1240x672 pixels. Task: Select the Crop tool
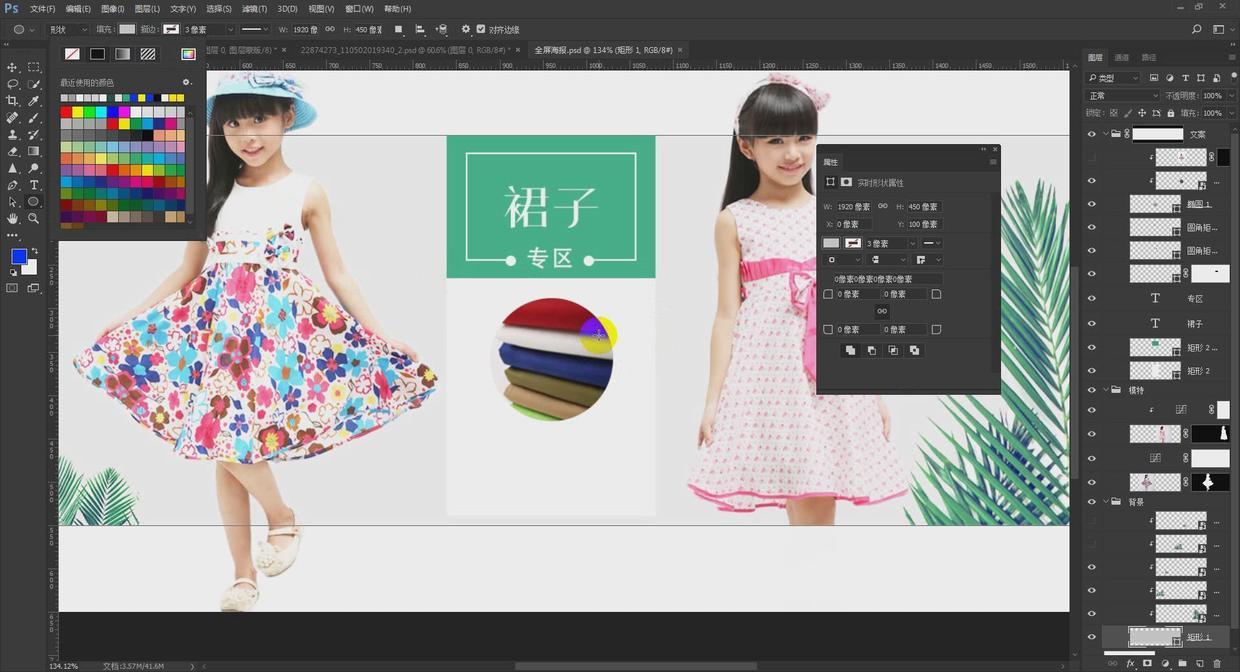click(x=13, y=101)
